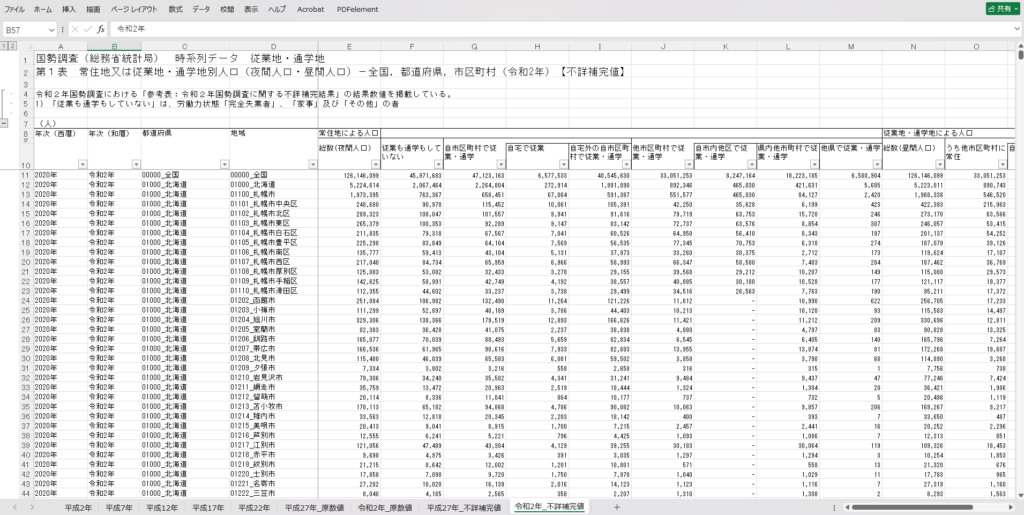The width and height of the screenshot is (1024, 515).
Task: Click the 共有 share button
Action: point(1004,9)
